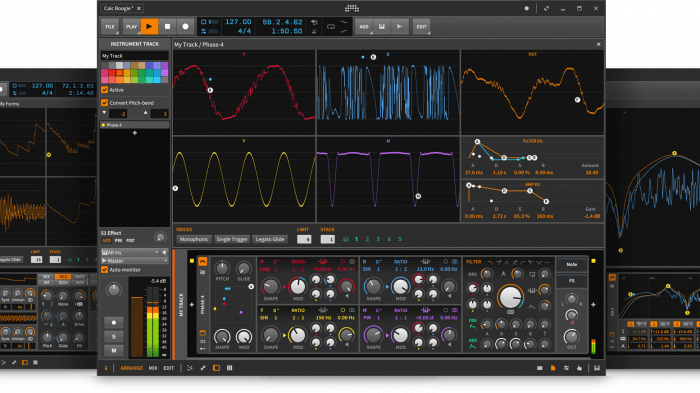Viewport: 700px width, 393px height.
Task: Select the Phase-4 device in the track list
Action: pyautogui.click(x=134, y=125)
